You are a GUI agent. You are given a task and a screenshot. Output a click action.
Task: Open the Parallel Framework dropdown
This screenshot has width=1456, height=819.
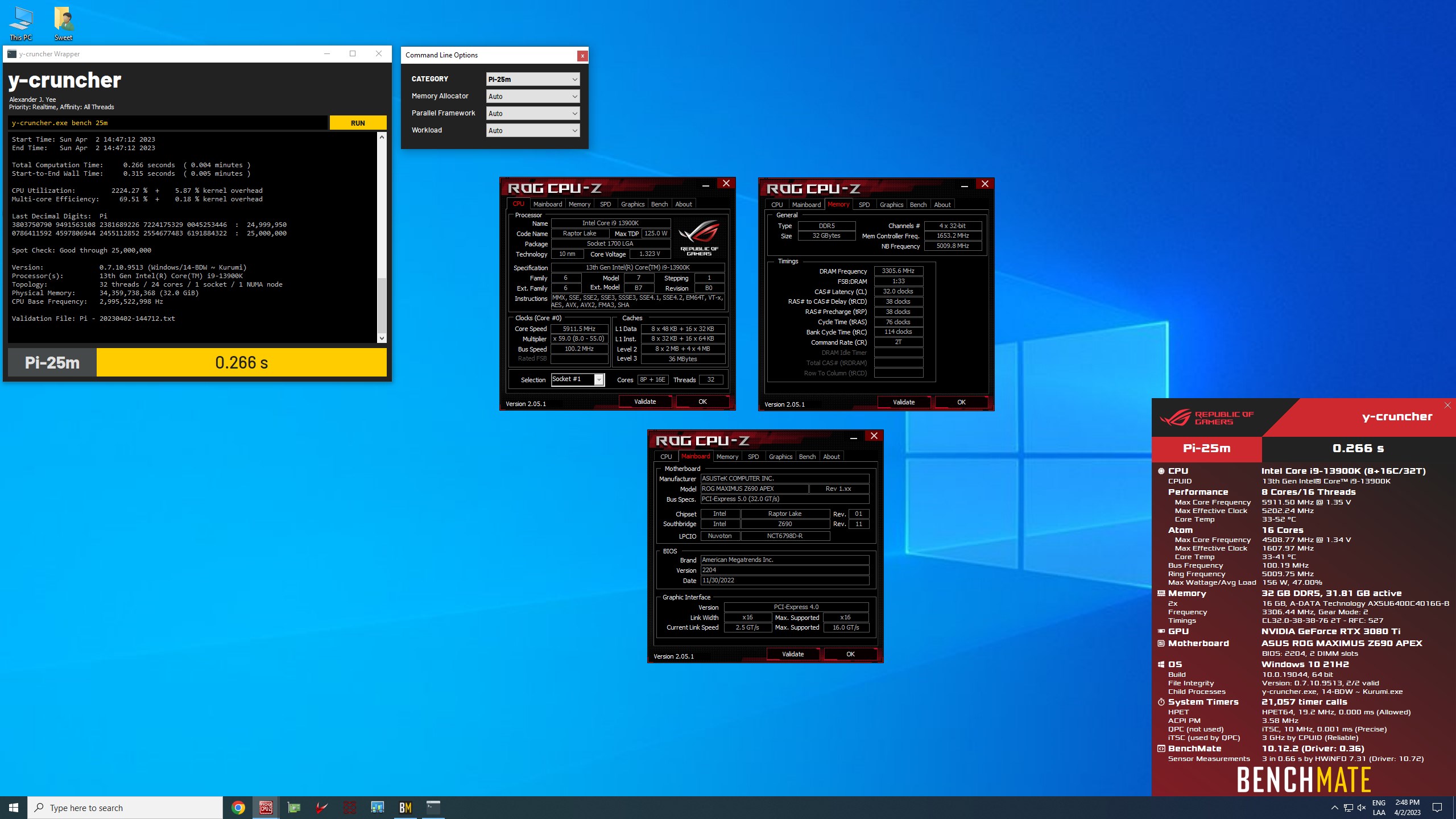[533, 113]
